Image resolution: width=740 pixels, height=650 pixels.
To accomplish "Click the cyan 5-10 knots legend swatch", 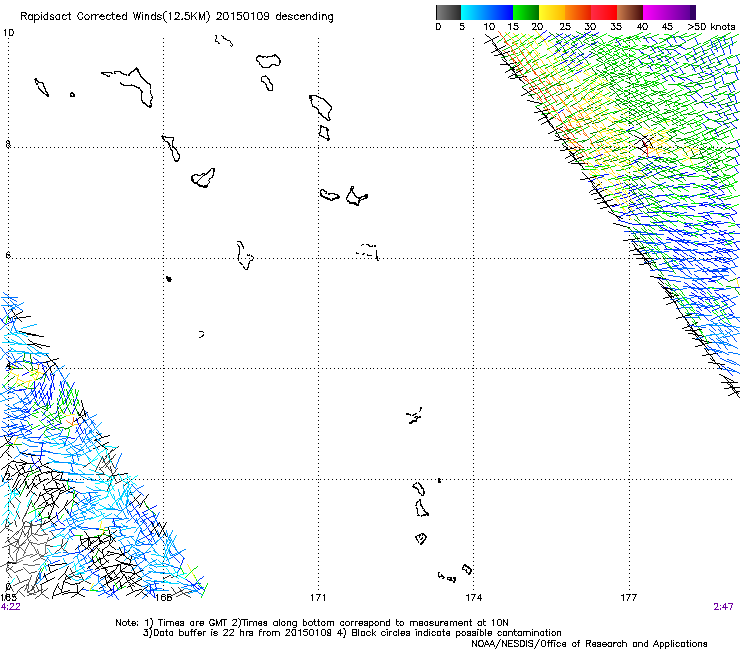I will click(474, 12).
